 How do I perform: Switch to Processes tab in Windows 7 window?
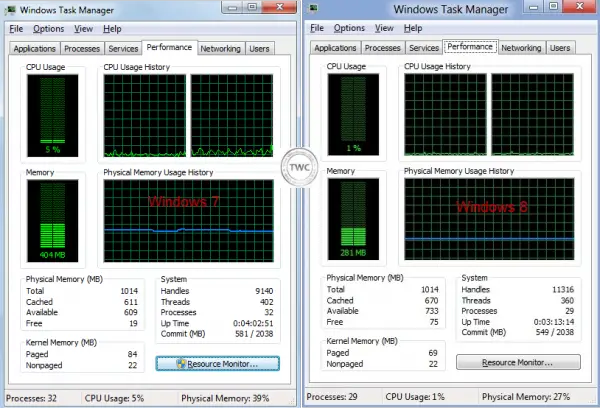(82, 49)
